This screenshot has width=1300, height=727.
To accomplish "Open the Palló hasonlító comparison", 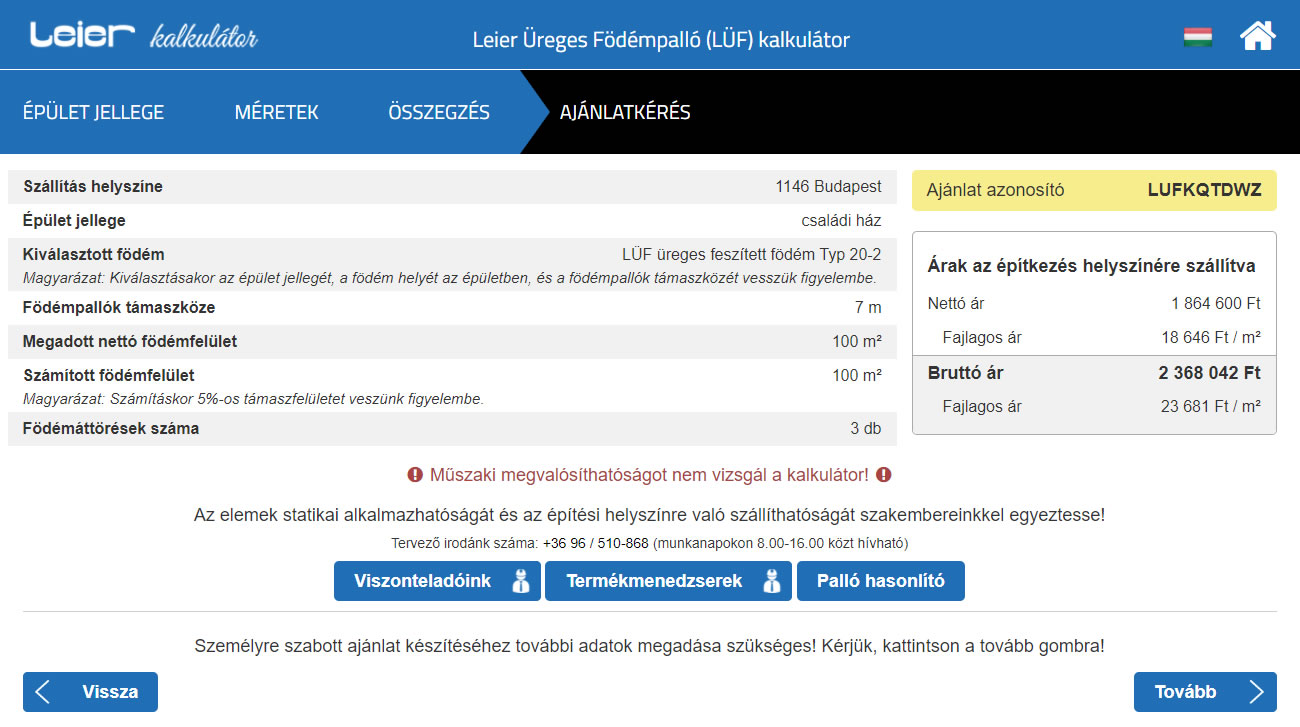I will coord(881,581).
